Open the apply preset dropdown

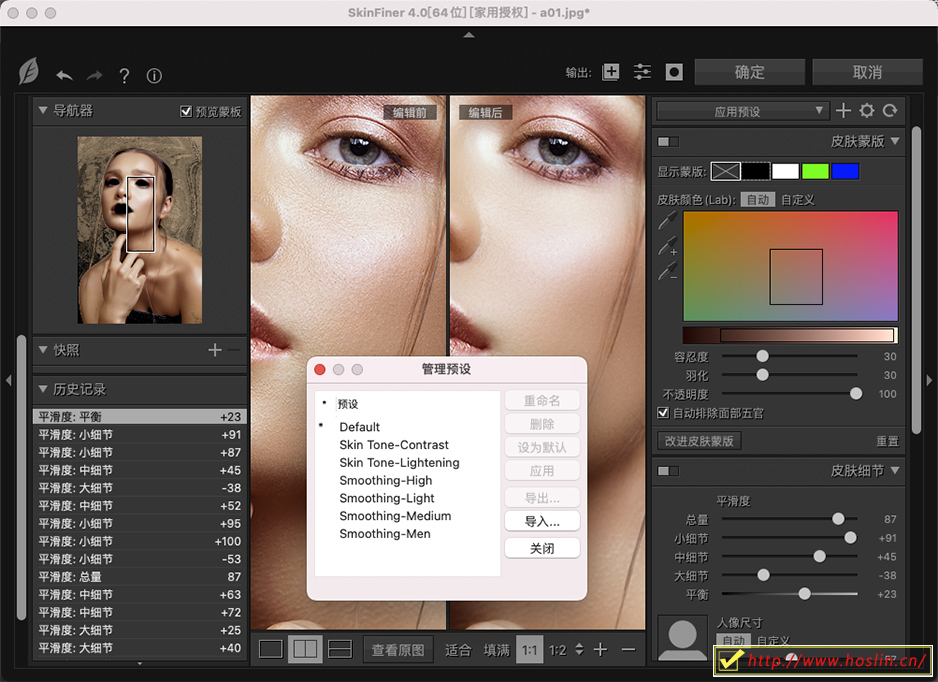pos(742,111)
